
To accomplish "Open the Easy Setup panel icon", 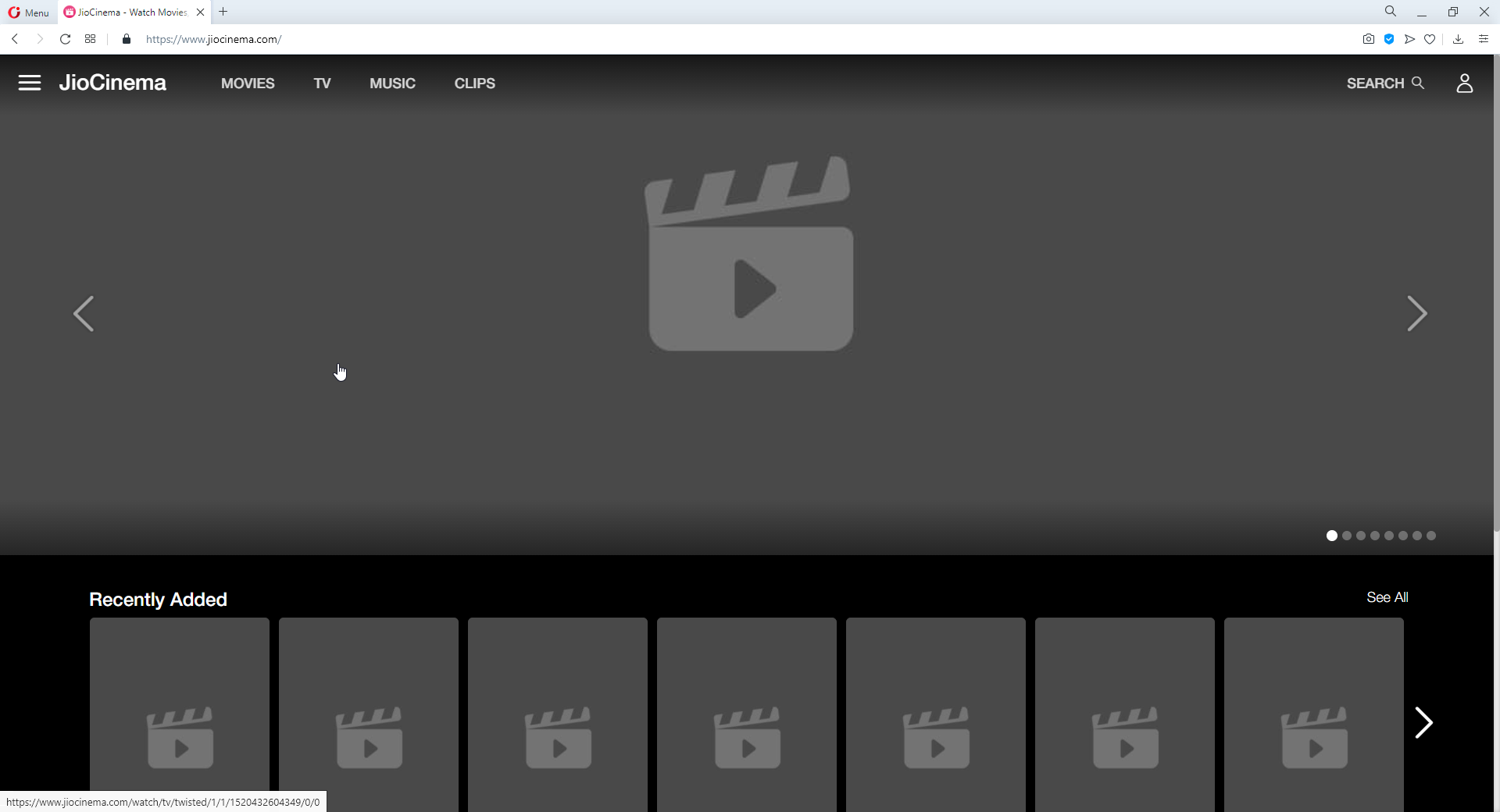I will 1484,39.
